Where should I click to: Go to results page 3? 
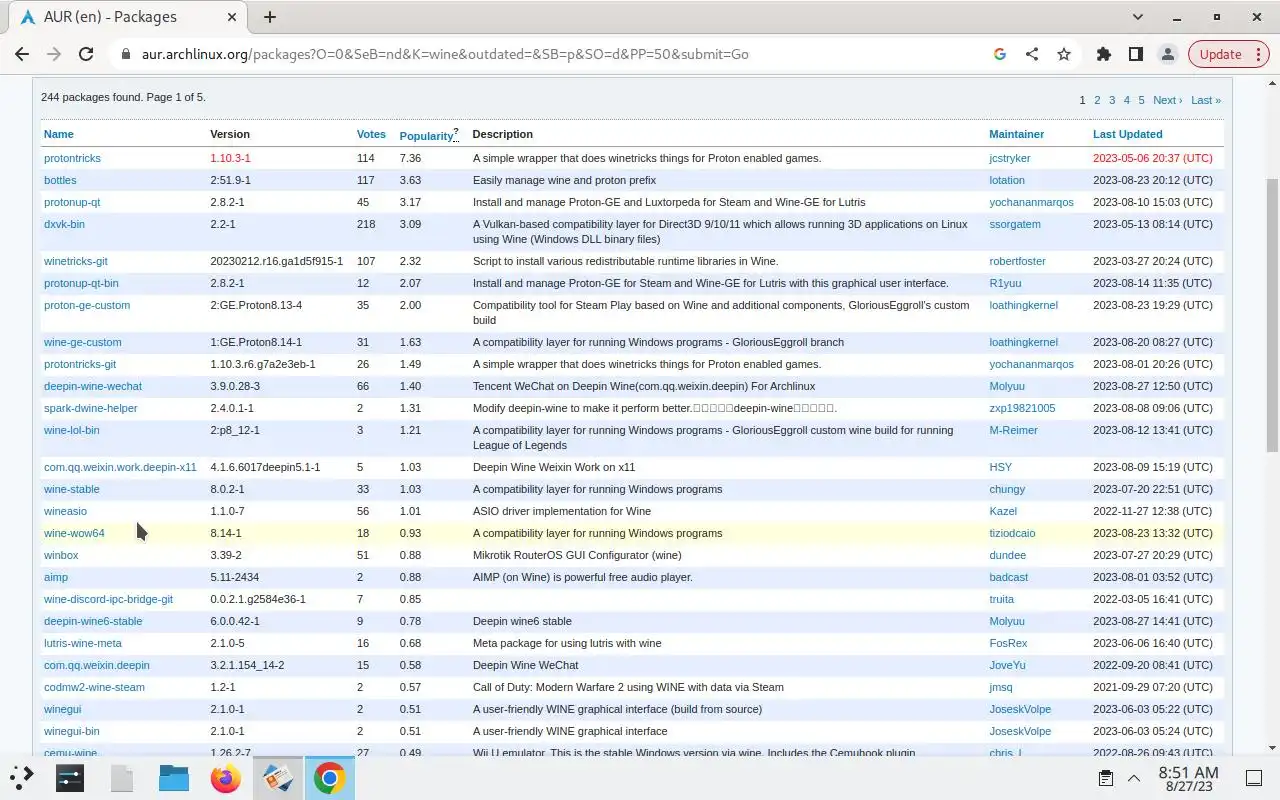1112,100
